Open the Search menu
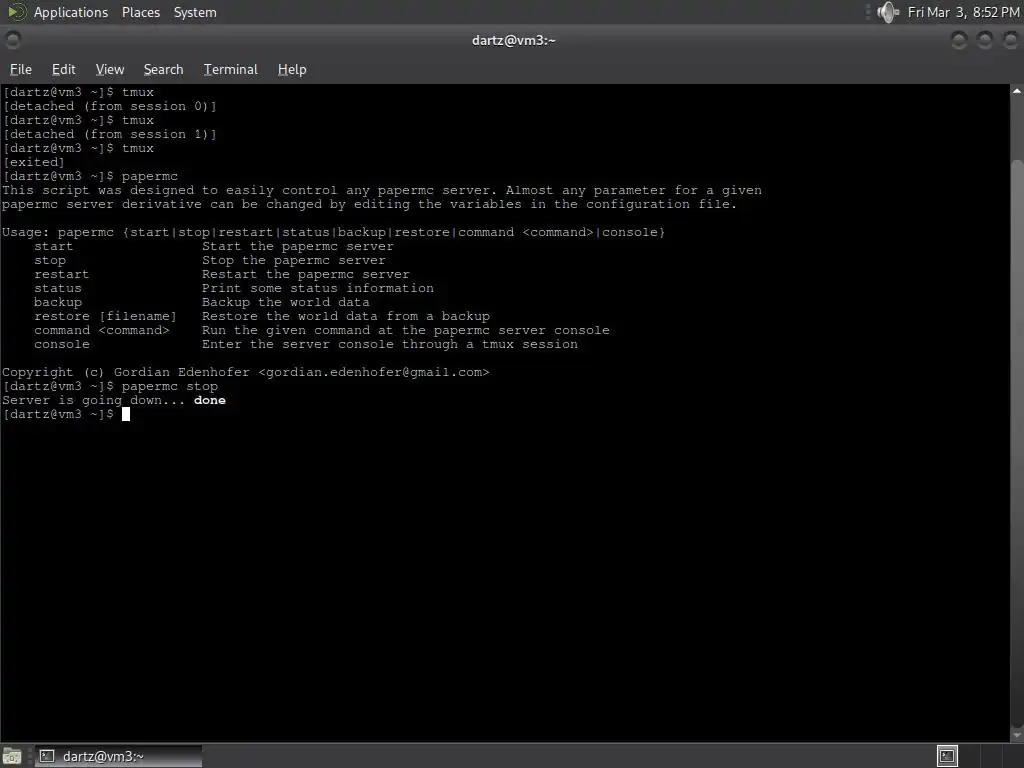1024x768 pixels. (x=163, y=69)
